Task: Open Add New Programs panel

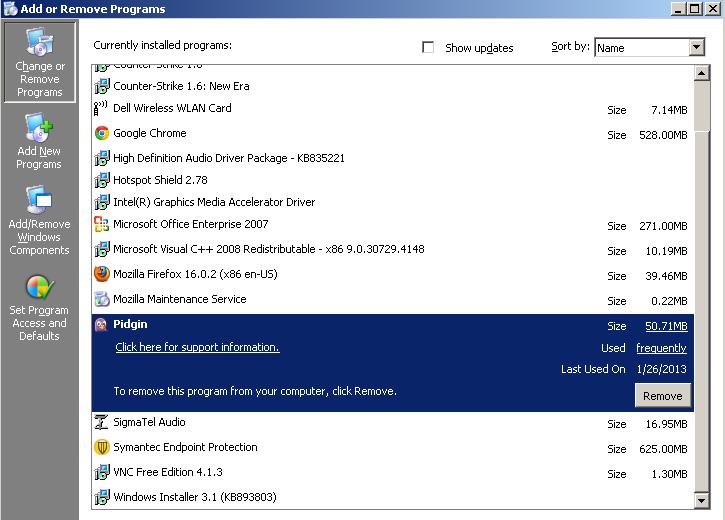Action: pos(39,142)
